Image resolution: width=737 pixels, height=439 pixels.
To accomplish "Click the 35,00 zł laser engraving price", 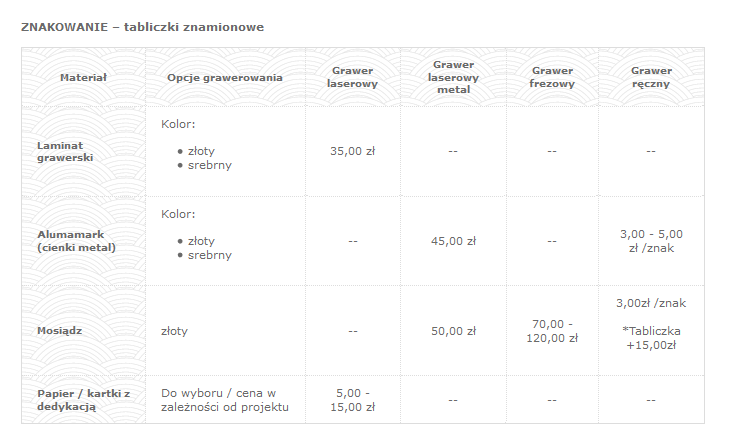I will pyautogui.click(x=352, y=151).
